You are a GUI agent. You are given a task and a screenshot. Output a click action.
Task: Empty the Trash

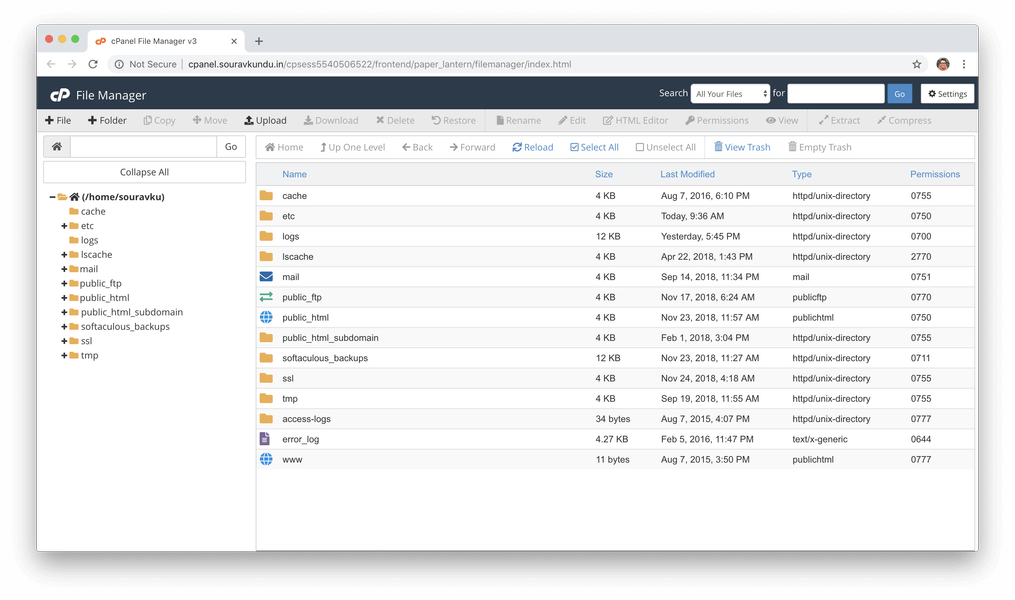(819, 146)
